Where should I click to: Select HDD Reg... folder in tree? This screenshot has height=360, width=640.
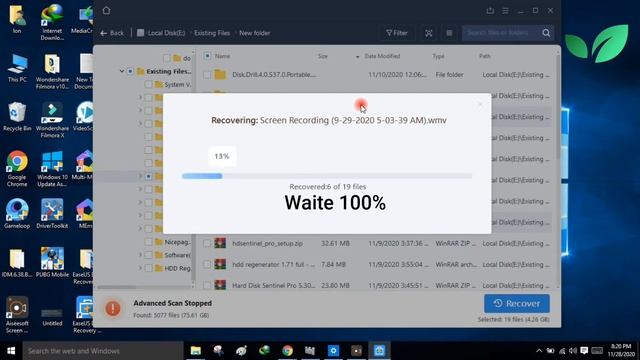[177, 268]
